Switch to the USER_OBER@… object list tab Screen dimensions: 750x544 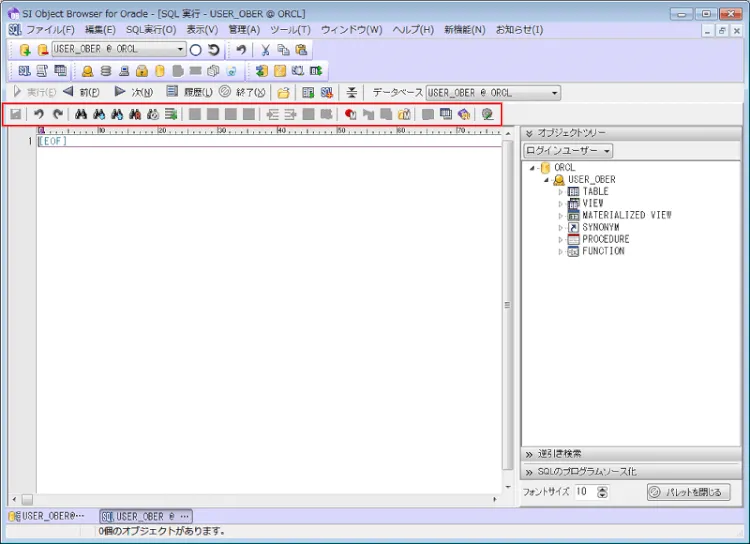[x=47, y=516]
